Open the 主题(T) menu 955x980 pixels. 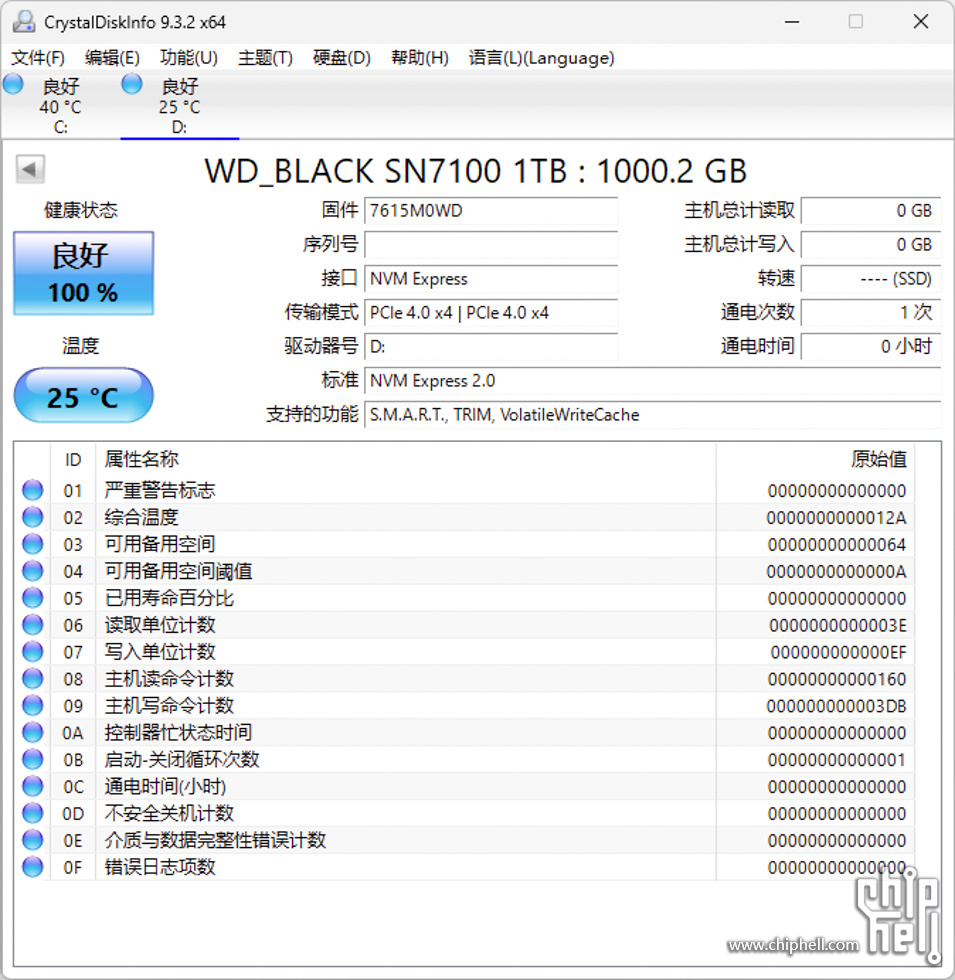(x=265, y=58)
